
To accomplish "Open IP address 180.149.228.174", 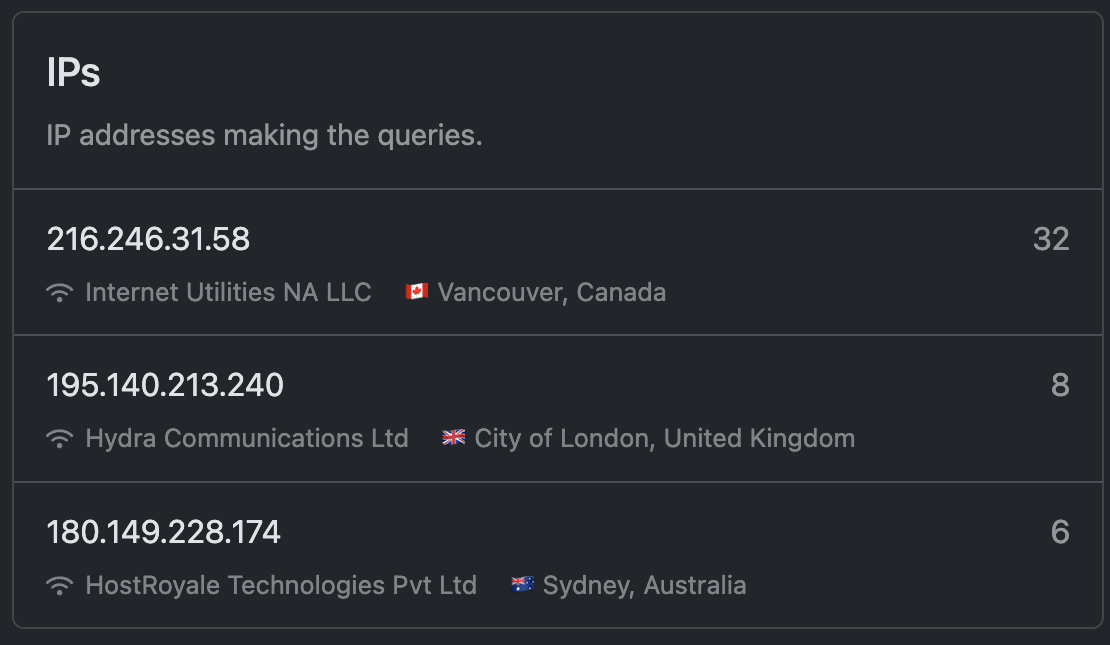I will (x=163, y=532).
